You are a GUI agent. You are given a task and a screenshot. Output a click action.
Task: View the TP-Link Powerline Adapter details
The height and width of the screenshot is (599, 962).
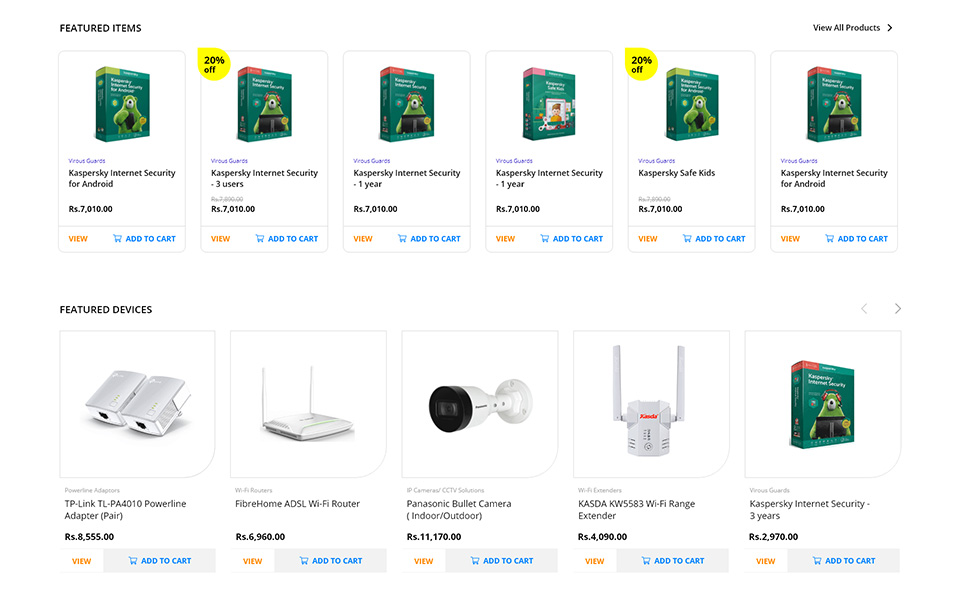pos(82,561)
